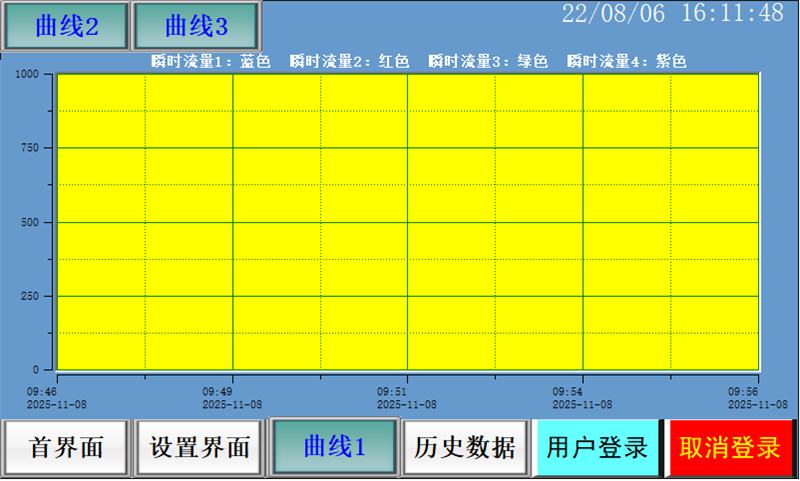
Task: Go to the 首界面 home screen
Action: (67, 447)
